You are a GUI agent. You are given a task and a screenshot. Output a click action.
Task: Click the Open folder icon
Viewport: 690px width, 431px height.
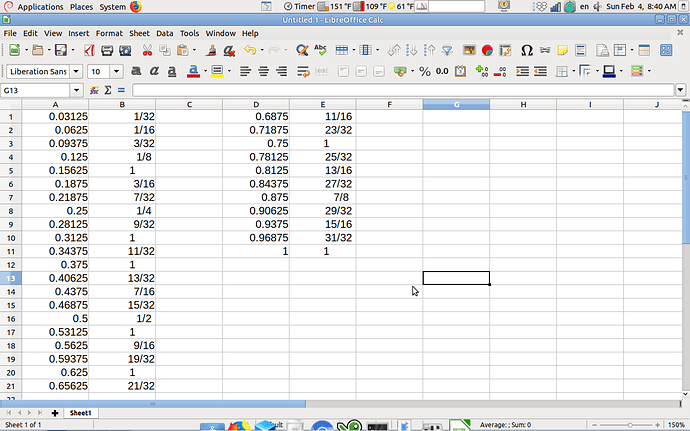38,50
